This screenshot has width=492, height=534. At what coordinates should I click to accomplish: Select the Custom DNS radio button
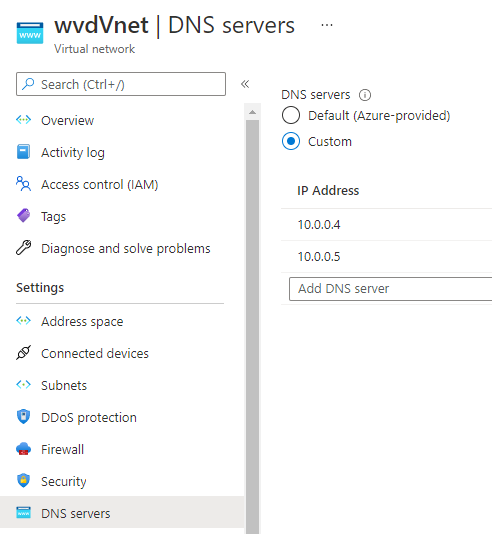point(291,141)
